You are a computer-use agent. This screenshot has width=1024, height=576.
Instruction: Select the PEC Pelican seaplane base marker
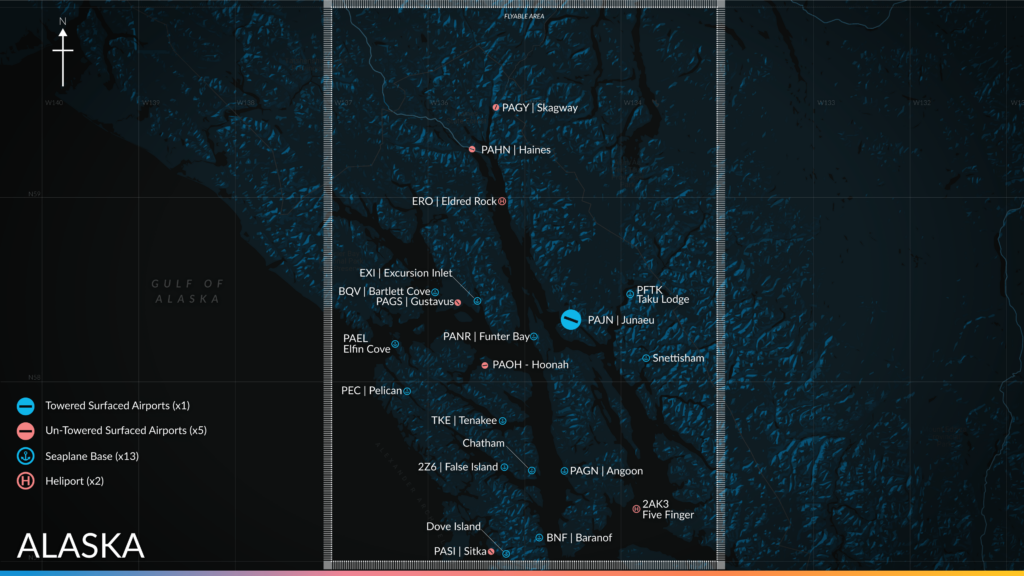click(x=409, y=391)
